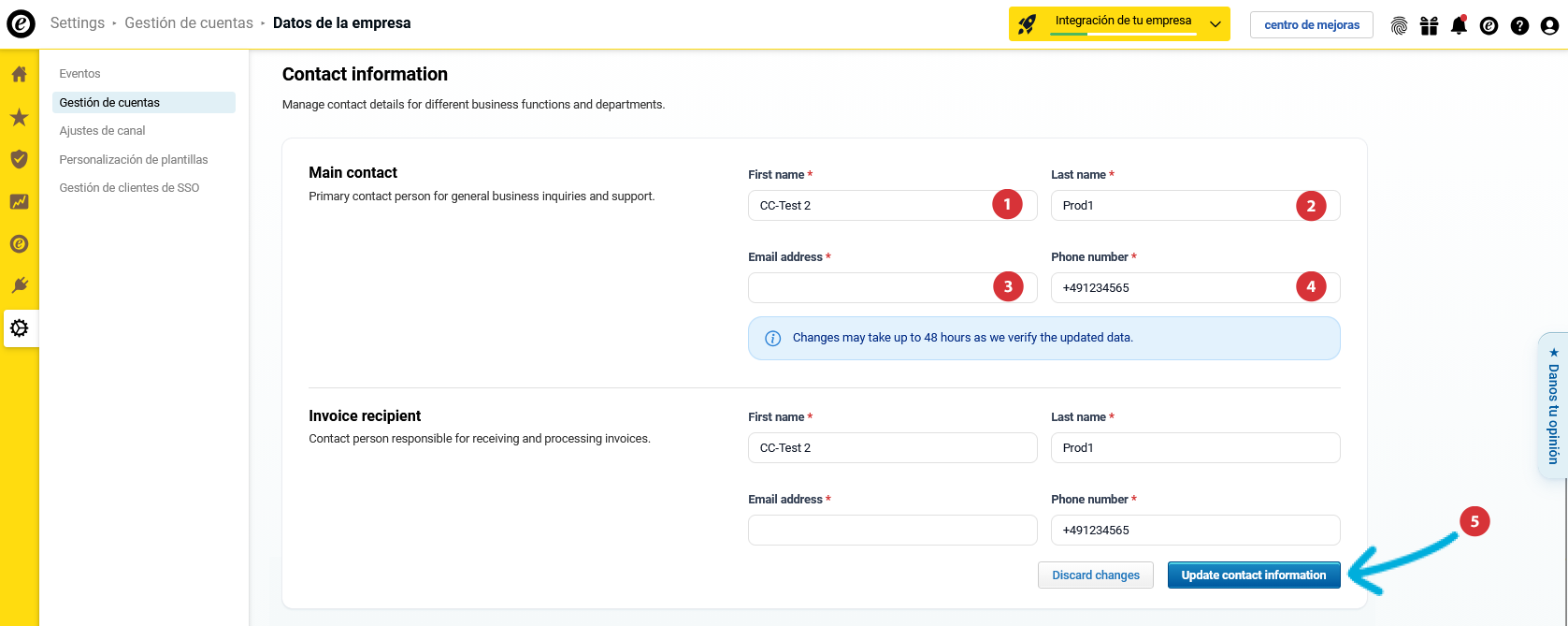Open the centro de mejoras button

(1311, 25)
